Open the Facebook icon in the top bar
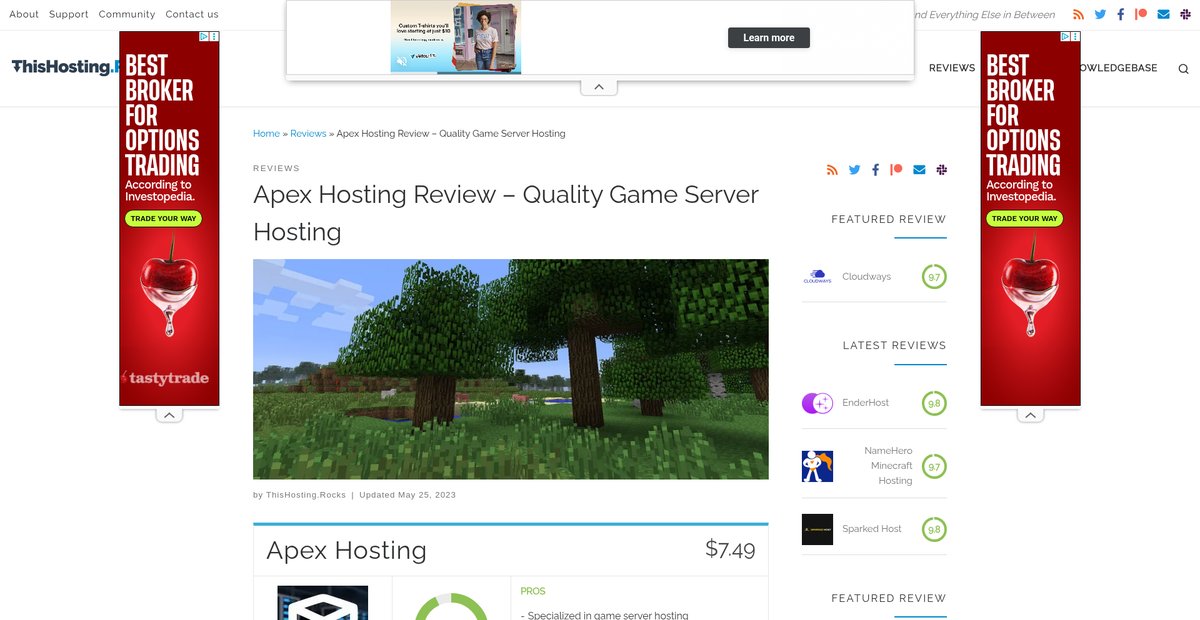The image size is (1200, 620). point(1121,14)
